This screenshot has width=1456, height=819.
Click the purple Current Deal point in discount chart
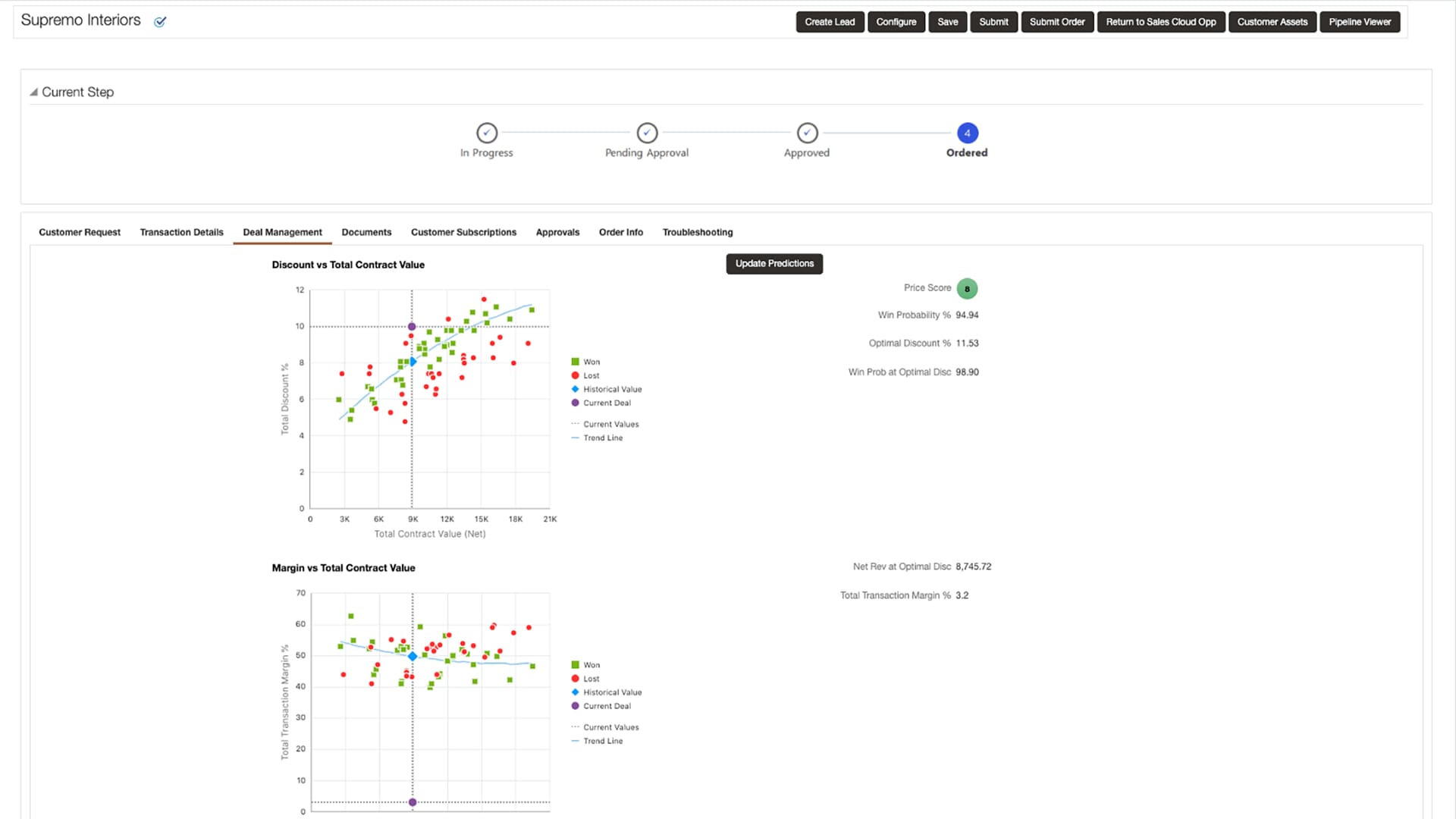click(412, 327)
